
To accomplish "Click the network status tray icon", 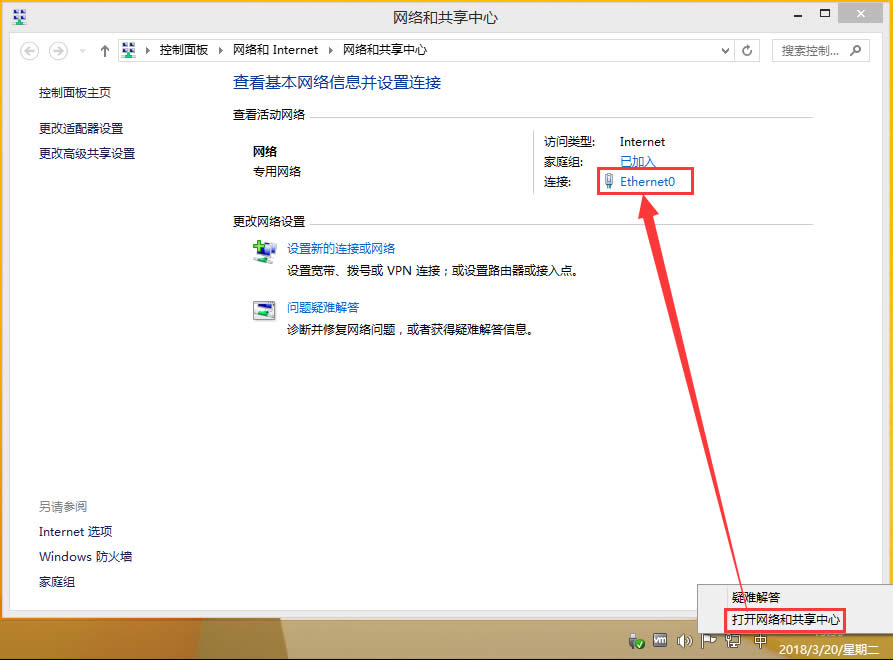I will click(733, 641).
